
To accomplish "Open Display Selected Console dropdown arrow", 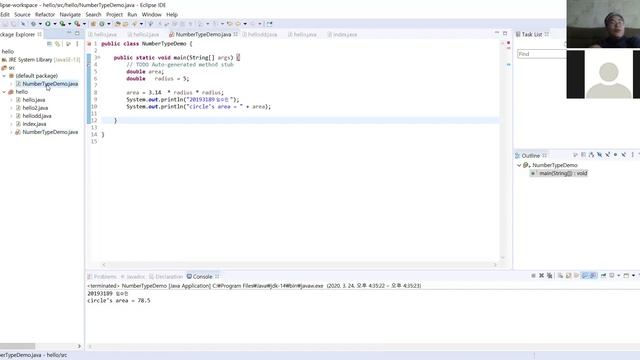I will [619, 276].
